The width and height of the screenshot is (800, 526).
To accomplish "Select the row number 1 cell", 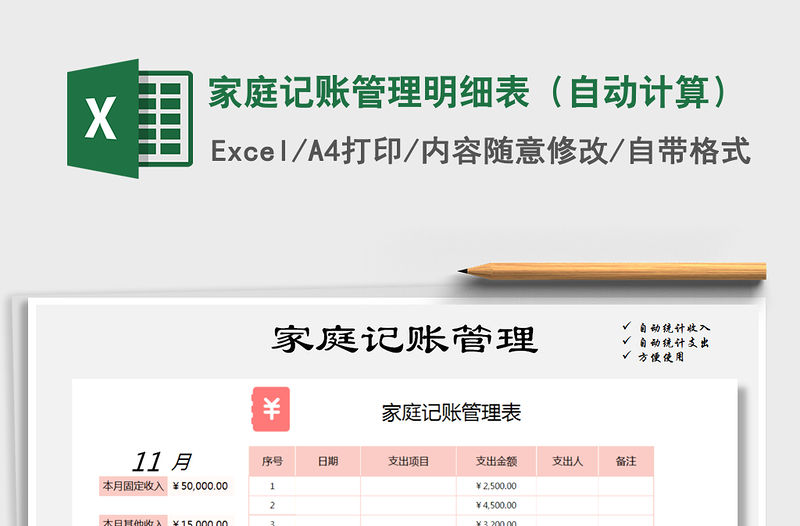I will [272, 486].
